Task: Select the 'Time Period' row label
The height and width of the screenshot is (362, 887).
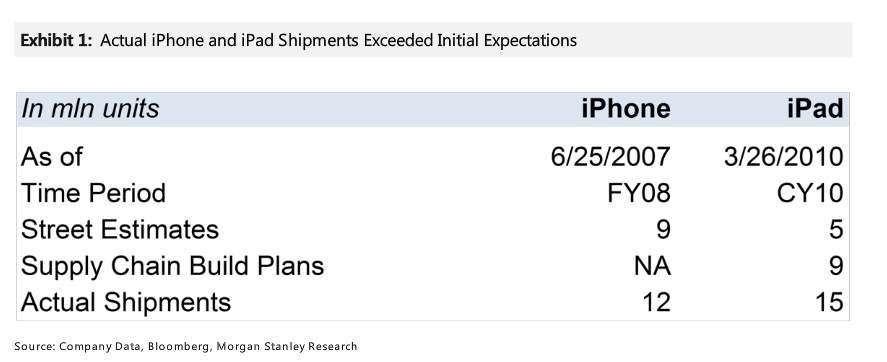Action: point(93,193)
